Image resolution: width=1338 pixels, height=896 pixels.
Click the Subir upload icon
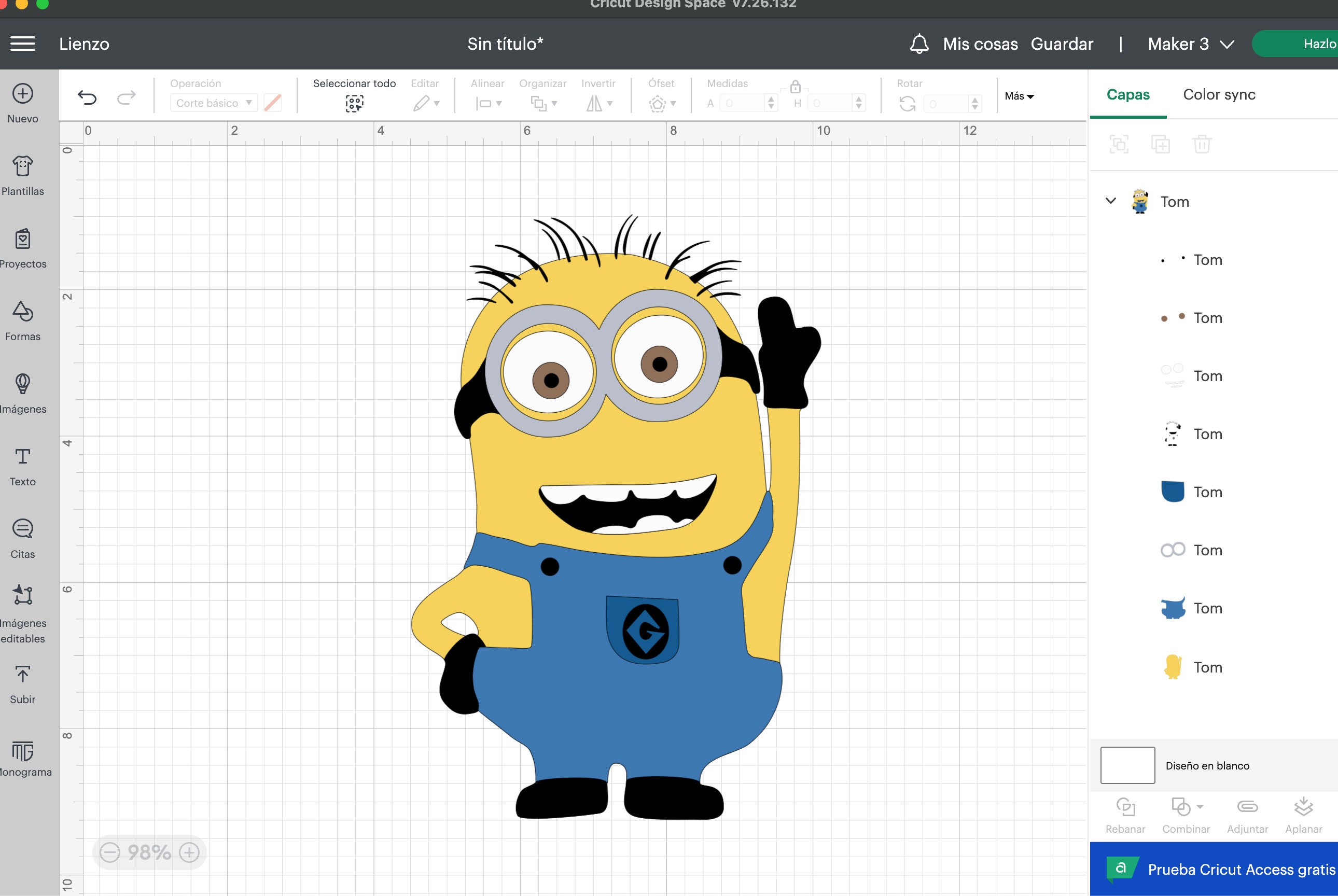[22, 678]
